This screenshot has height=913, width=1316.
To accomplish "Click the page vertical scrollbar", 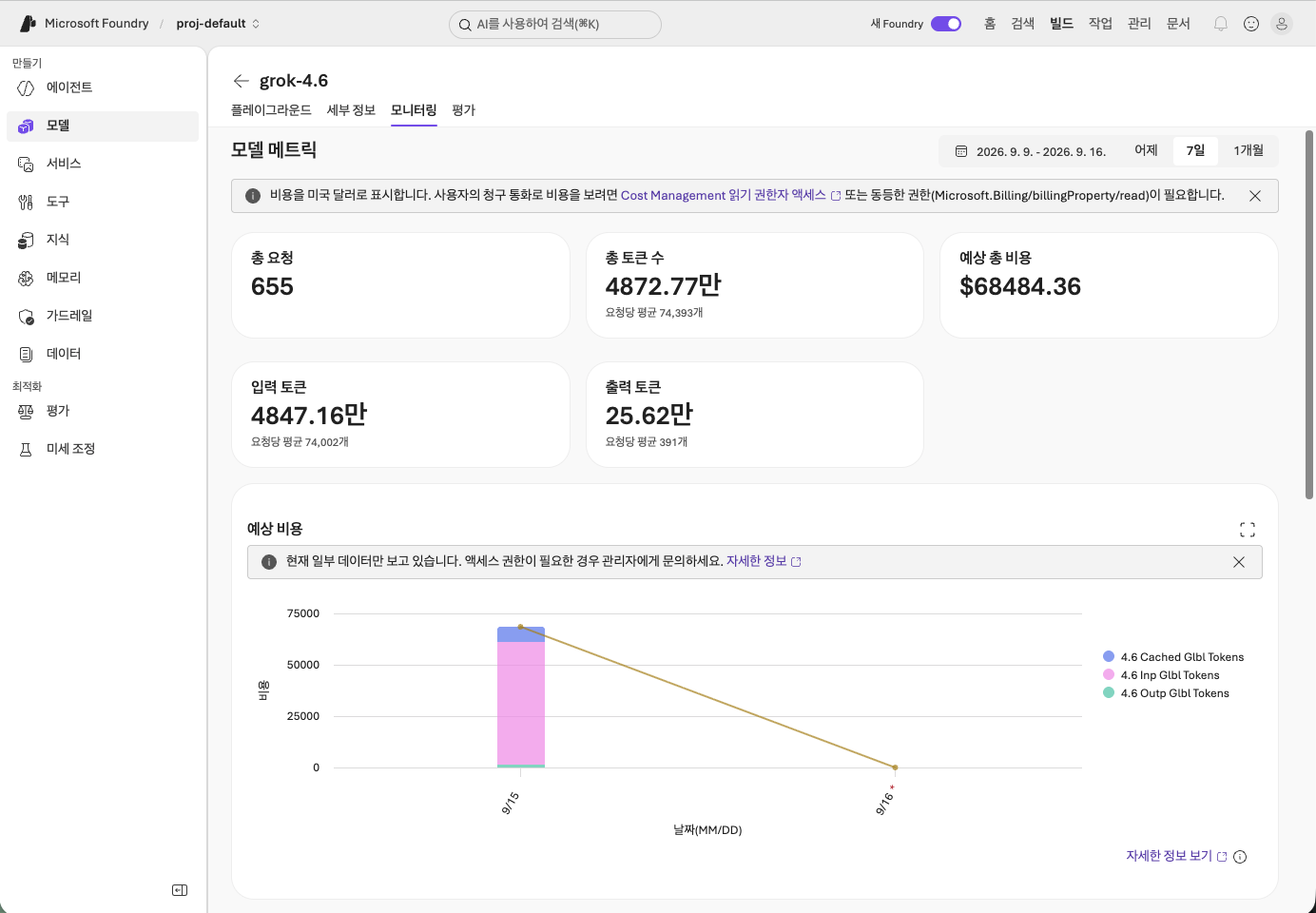I will (1309, 315).
